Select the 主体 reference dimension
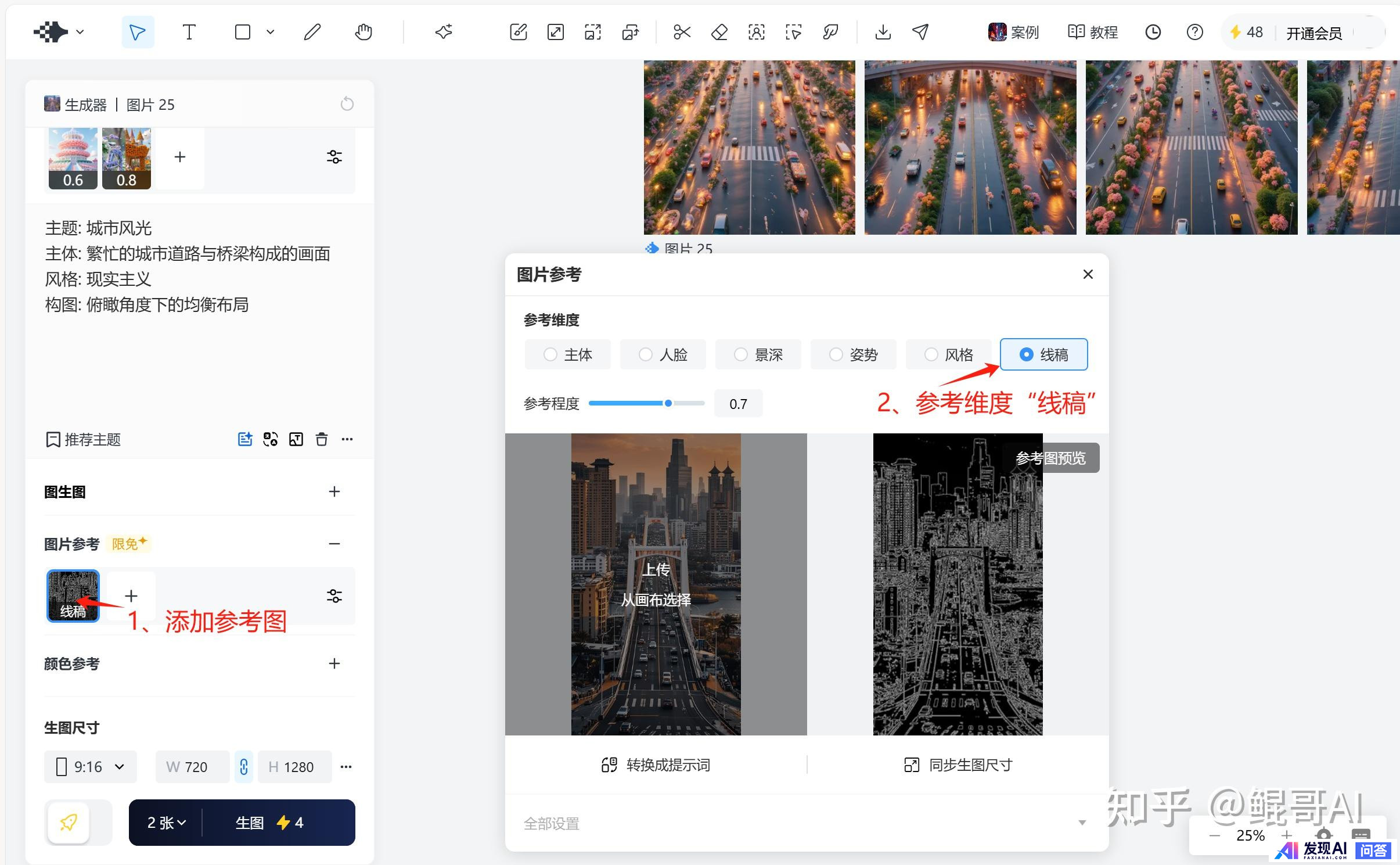1400x865 pixels. (x=567, y=354)
